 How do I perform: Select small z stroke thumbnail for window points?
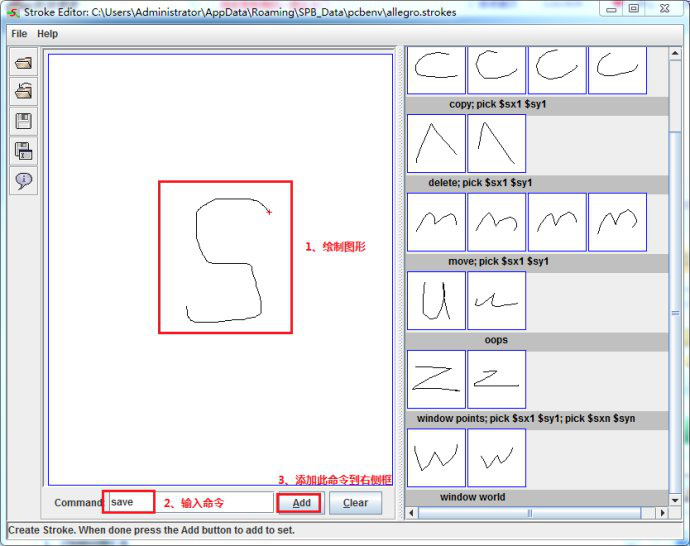click(x=496, y=379)
